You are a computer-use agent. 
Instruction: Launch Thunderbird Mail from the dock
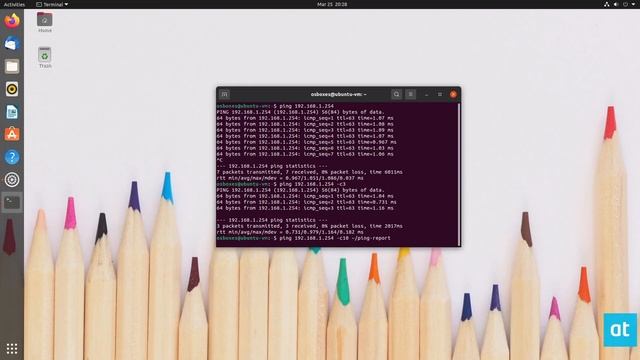tap(12, 43)
